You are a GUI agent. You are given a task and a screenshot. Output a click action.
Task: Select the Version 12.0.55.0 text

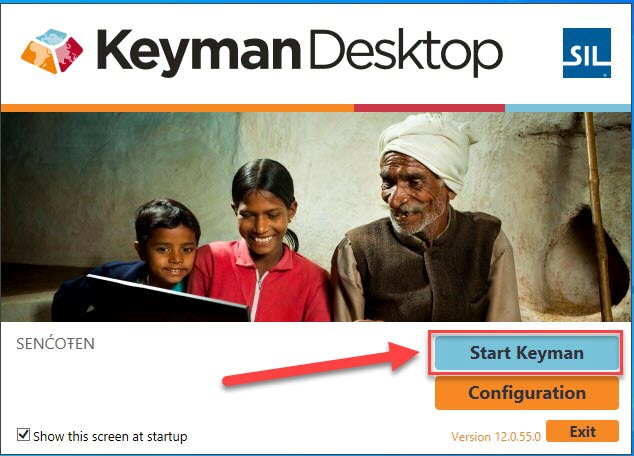tap(496, 437)
